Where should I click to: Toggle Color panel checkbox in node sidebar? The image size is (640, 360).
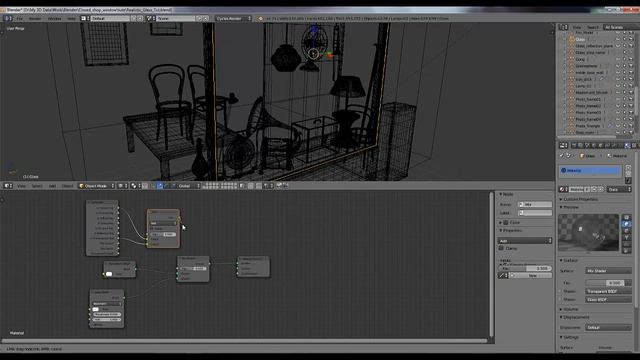506,222
